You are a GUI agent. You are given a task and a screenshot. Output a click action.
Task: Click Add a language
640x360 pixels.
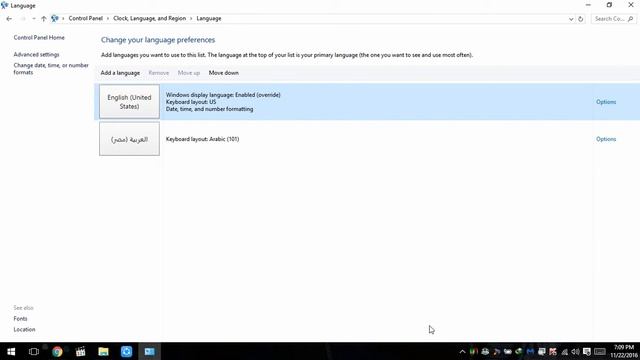(x=120, y=73)
